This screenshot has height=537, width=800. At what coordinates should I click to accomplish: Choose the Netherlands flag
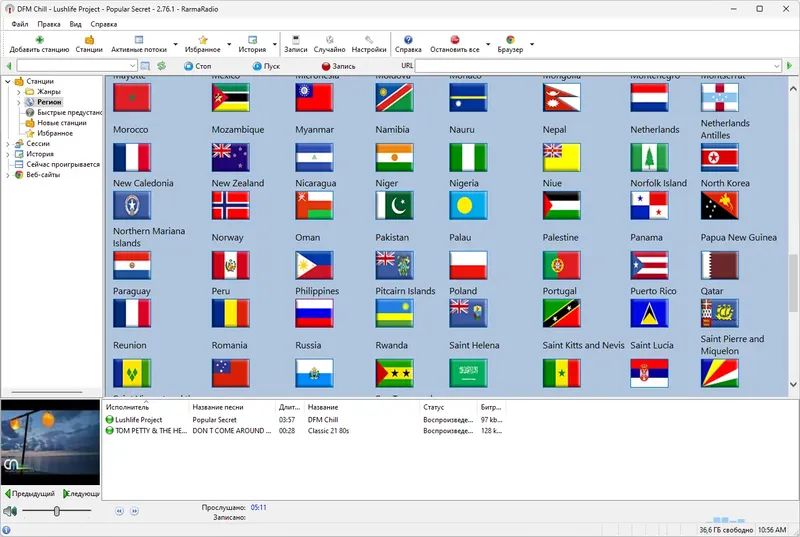(x=649, y=97)
